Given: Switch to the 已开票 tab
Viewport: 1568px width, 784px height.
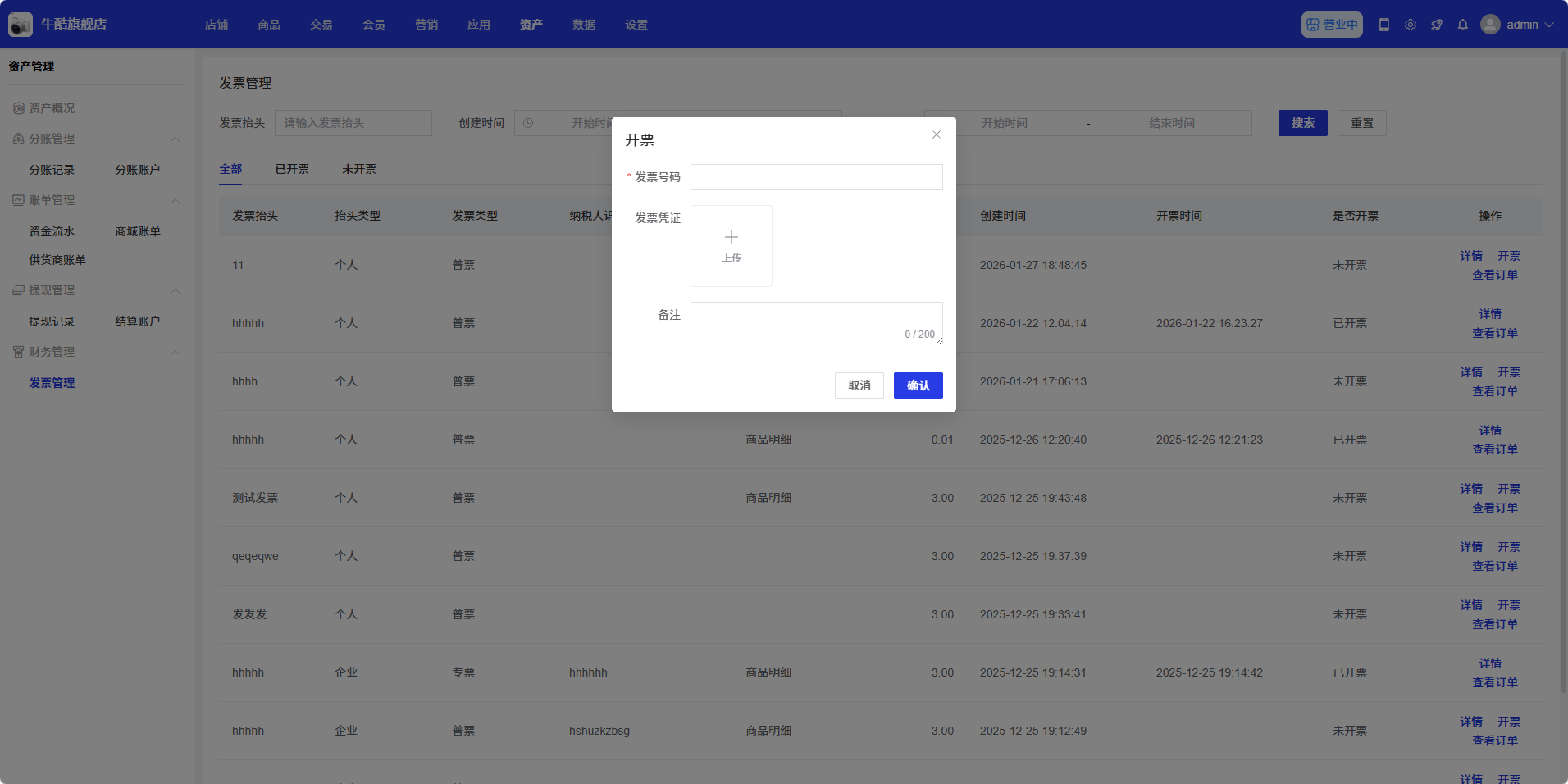Looking at the screenshot, I should 292,169.
